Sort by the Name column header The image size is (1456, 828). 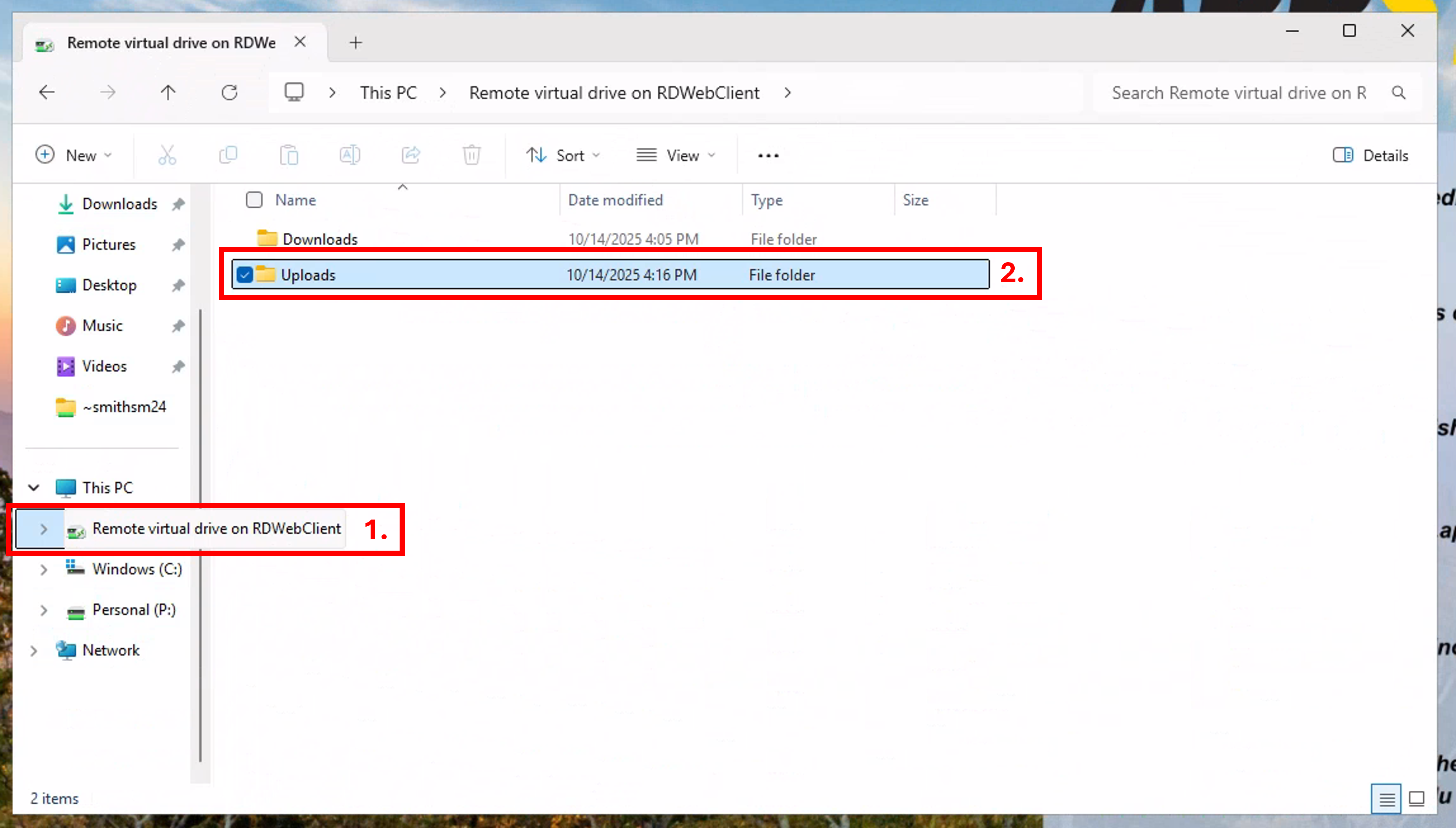click(295, 200)
